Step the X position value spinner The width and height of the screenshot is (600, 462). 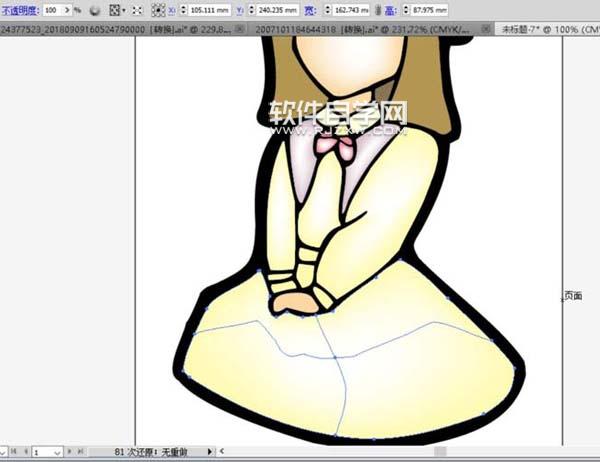coord(183,10)
